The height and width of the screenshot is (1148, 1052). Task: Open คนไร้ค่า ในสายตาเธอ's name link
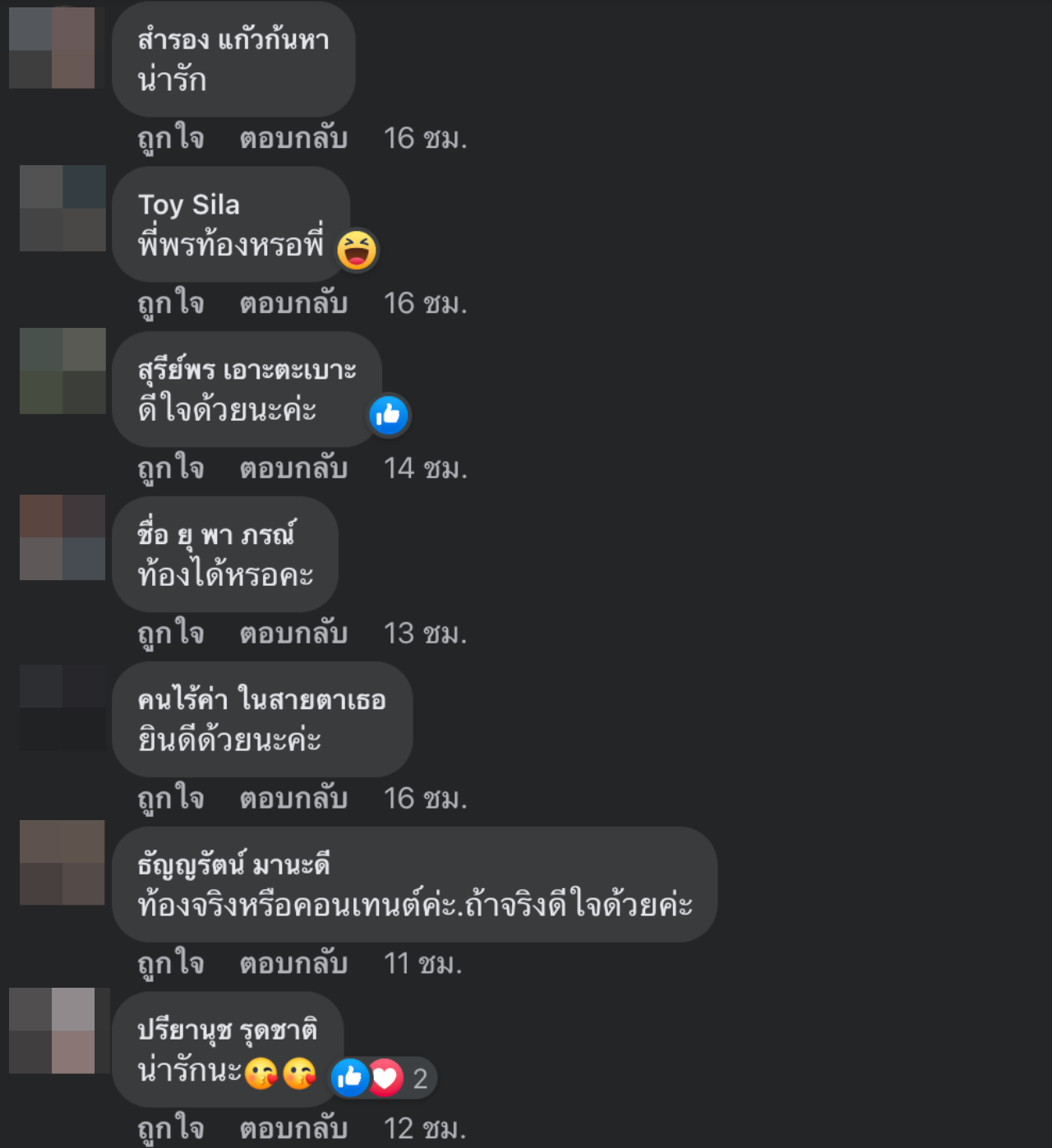click(261, 700)
